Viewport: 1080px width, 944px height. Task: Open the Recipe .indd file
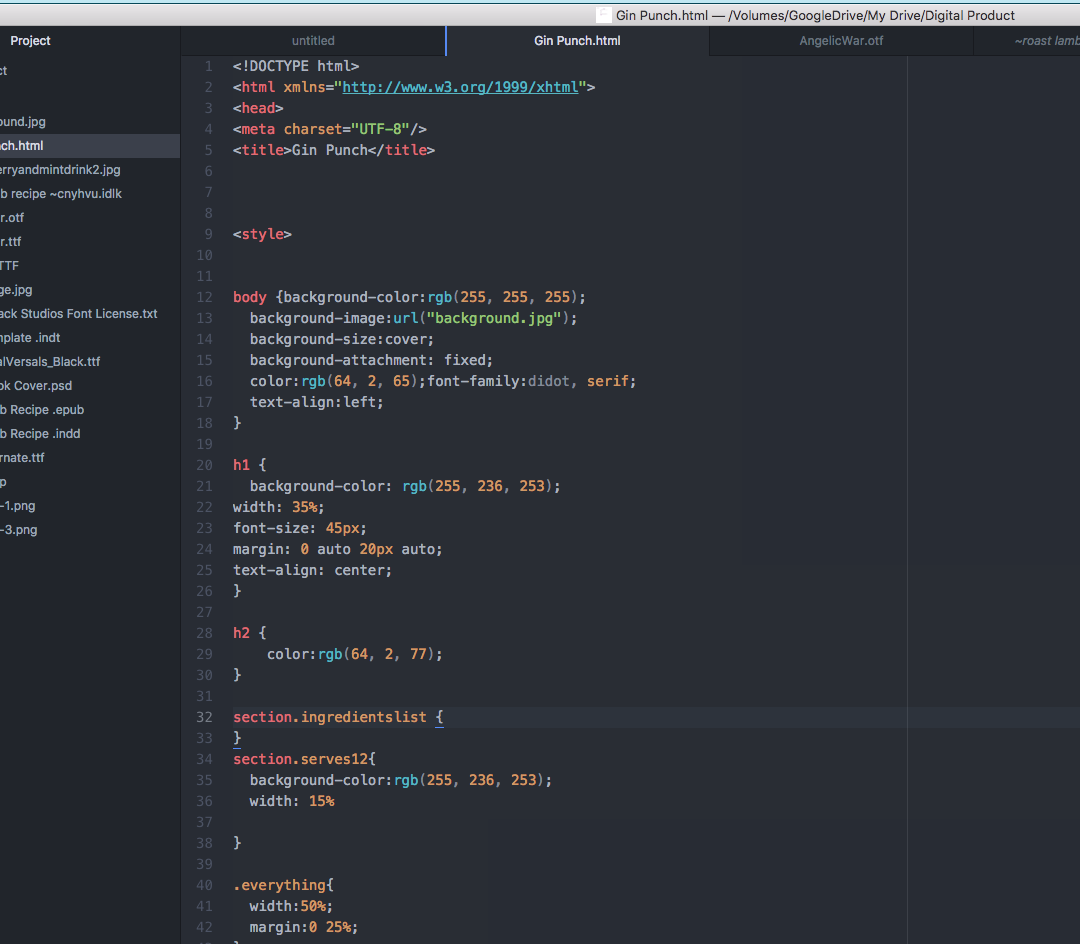click(x=41, y=433)
